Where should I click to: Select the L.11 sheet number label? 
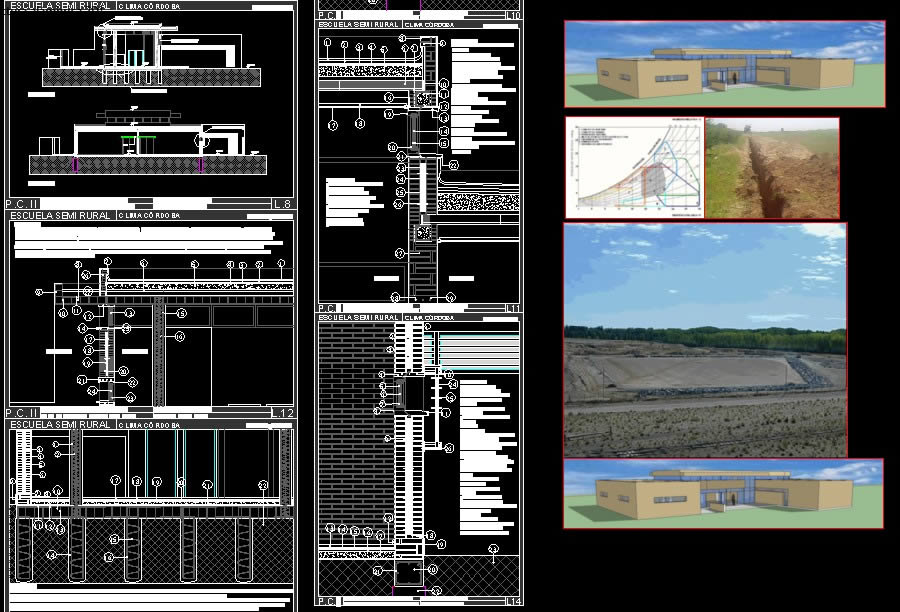[x=511, y=308]
